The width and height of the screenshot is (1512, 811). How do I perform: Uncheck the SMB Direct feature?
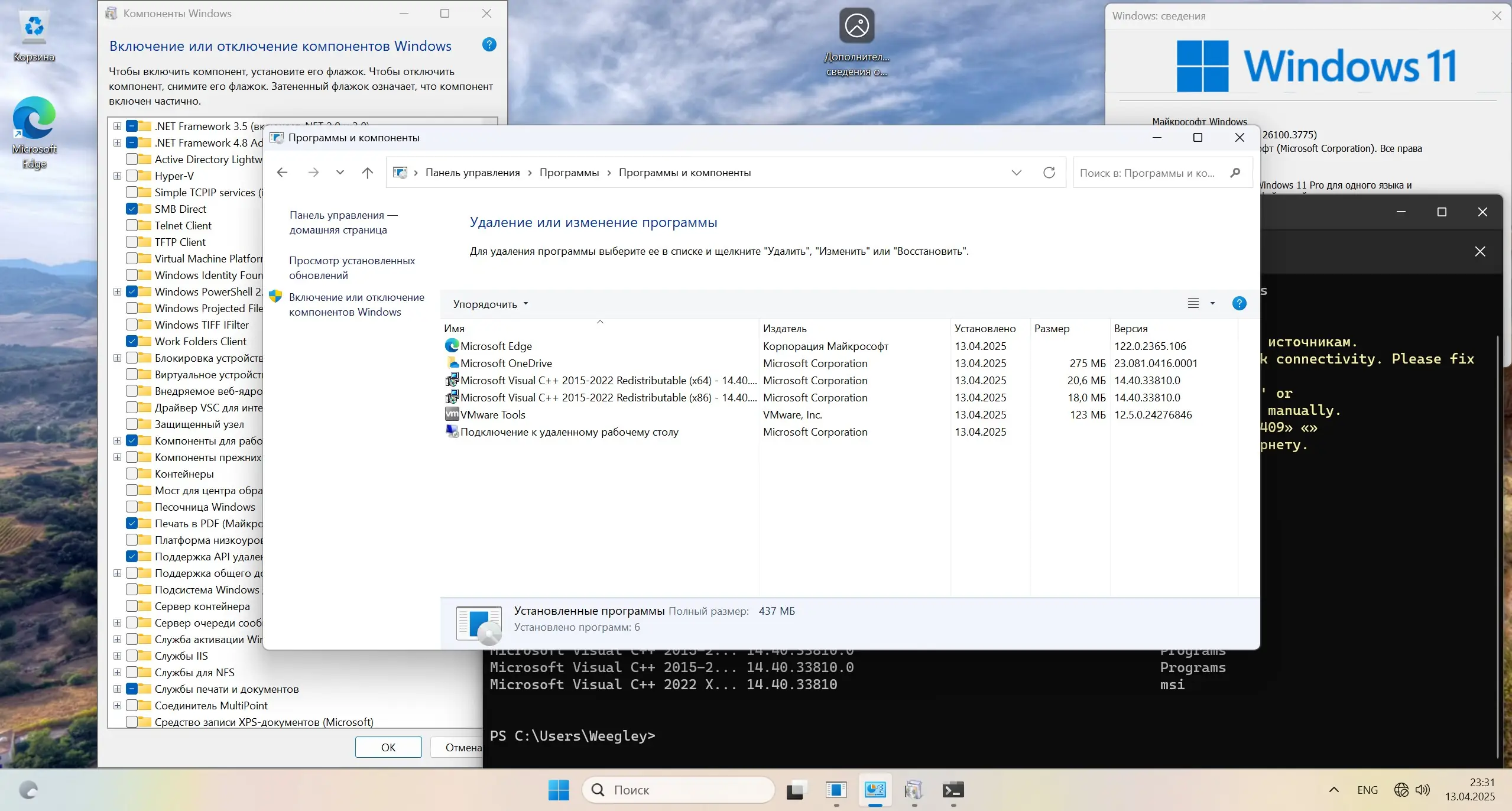tap(132, 209)
